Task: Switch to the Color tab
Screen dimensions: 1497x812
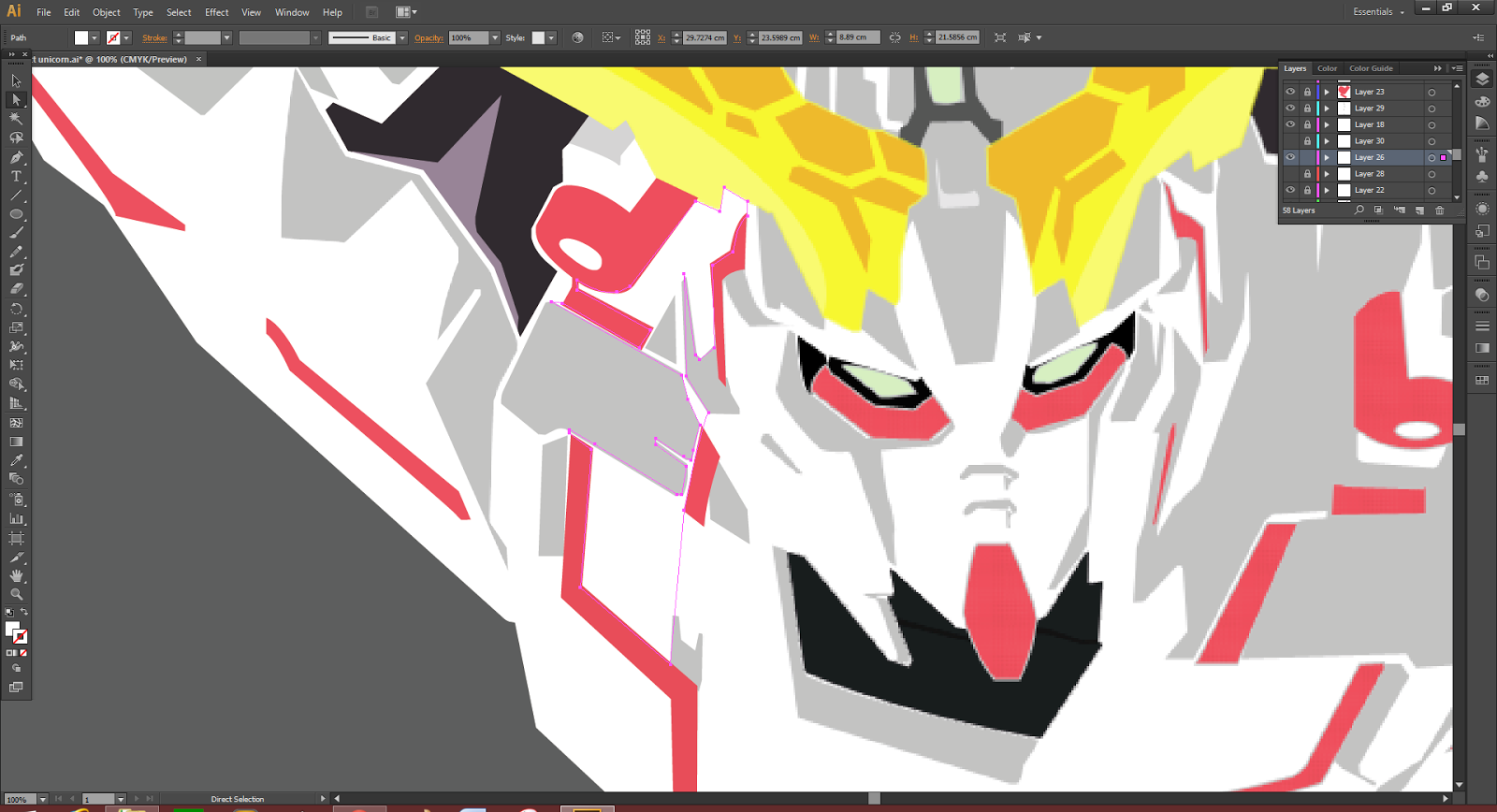Action: (x=1327, y=68)
